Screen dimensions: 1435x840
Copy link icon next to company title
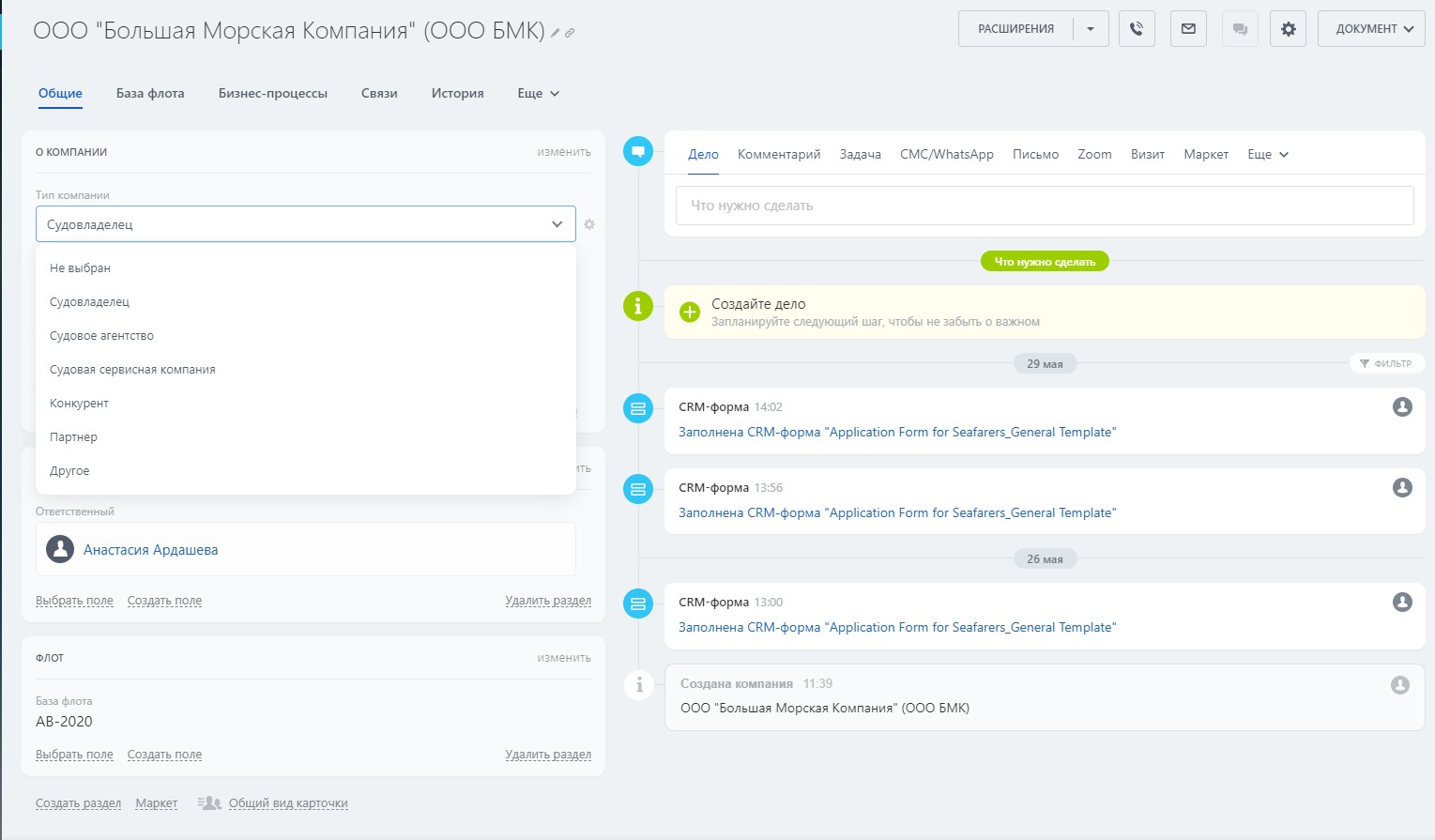pos(570,33)
